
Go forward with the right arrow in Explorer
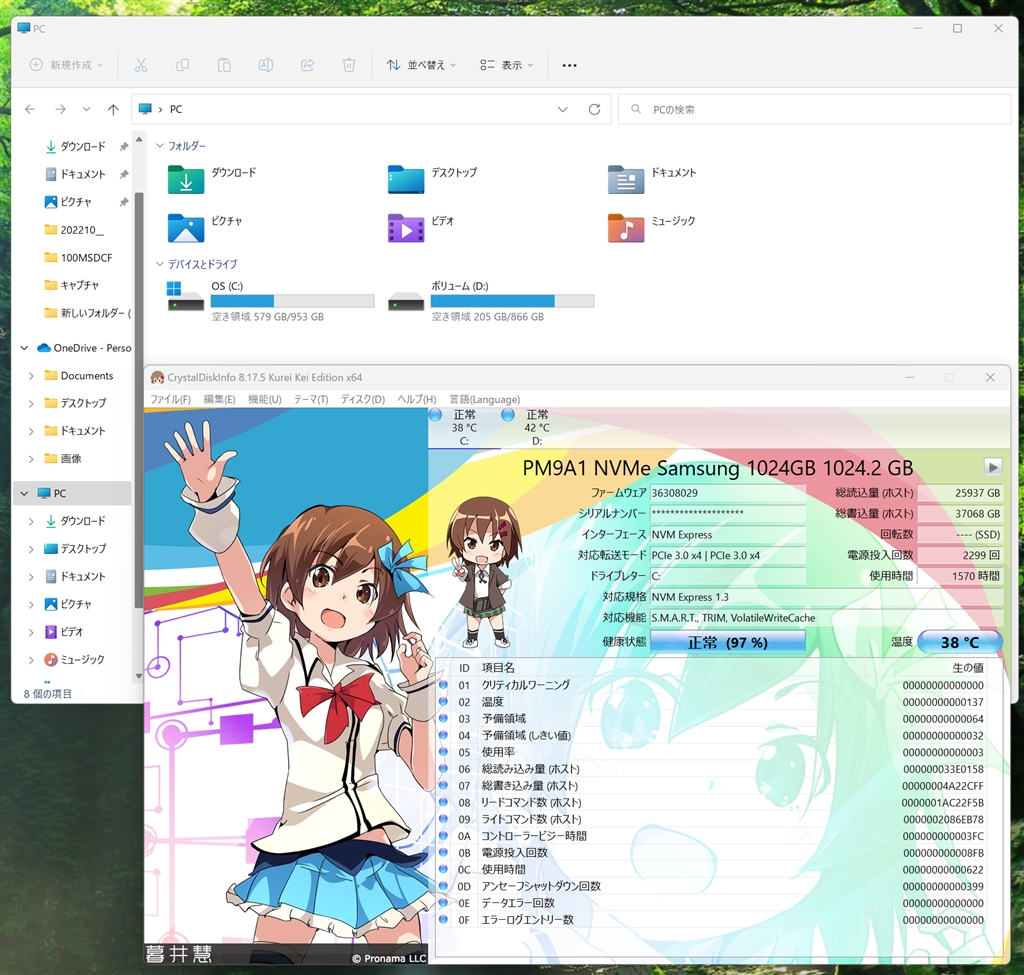click(60, 109)
